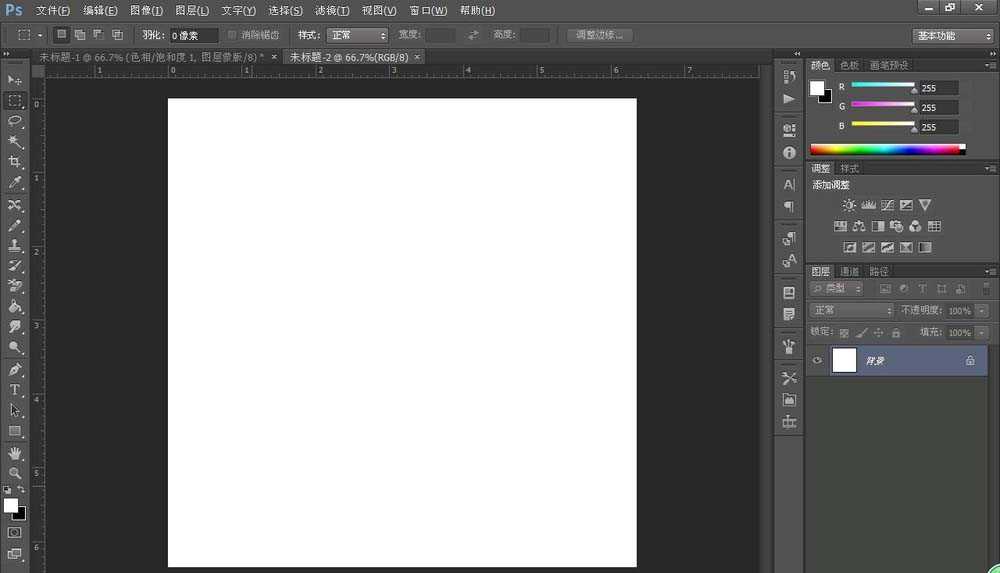Select the Lasso tool
The height and width of the screenshot is (573, 1000).
[15, 120]
